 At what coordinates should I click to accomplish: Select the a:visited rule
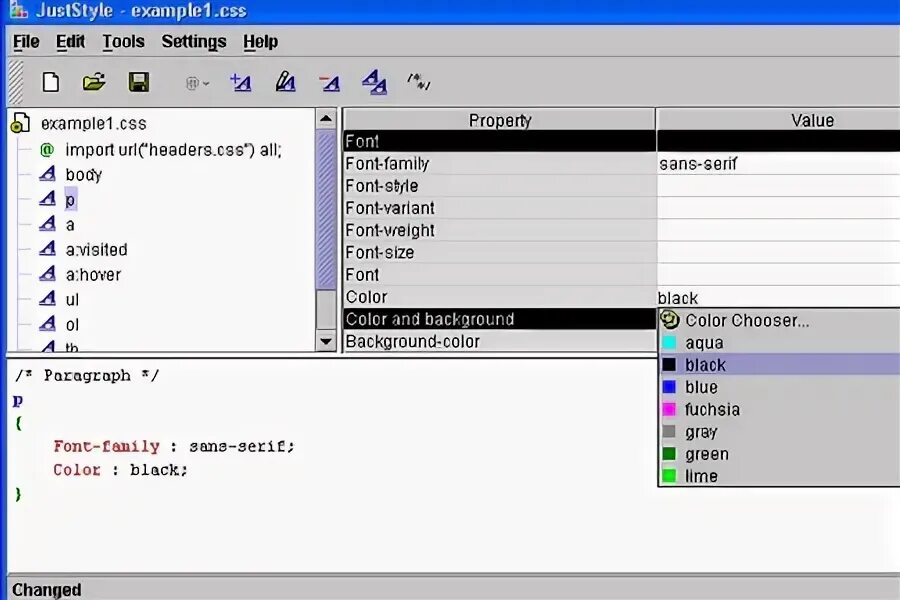pyautogui.click(x=96, y=250)
